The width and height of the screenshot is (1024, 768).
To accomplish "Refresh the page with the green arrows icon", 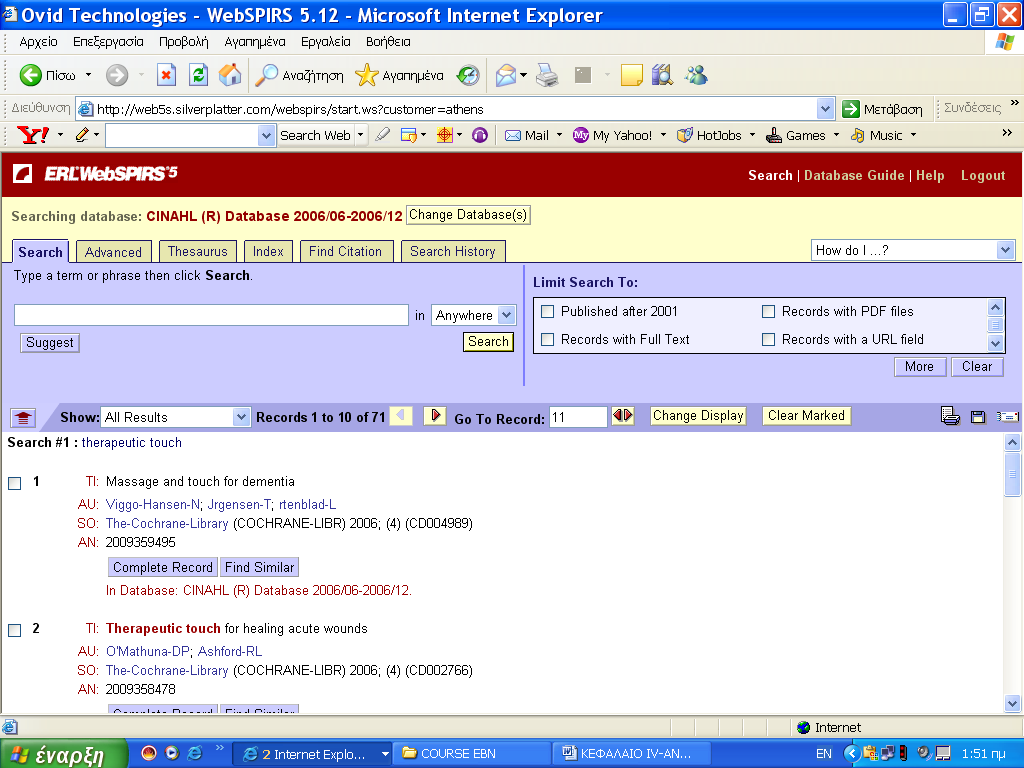I will click(198, 75).
